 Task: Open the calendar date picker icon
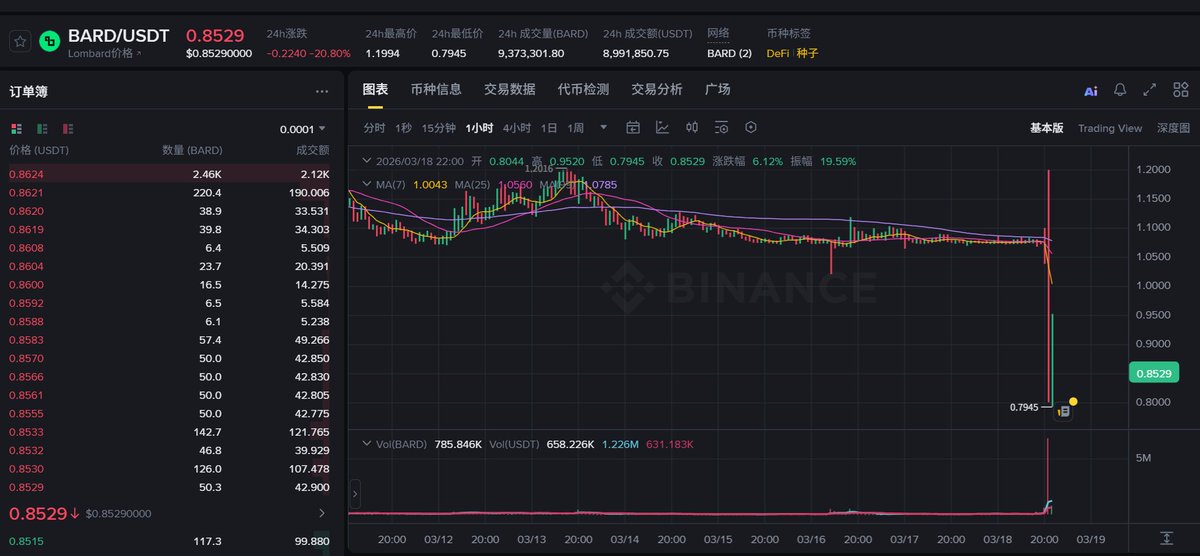click(633, 128)
